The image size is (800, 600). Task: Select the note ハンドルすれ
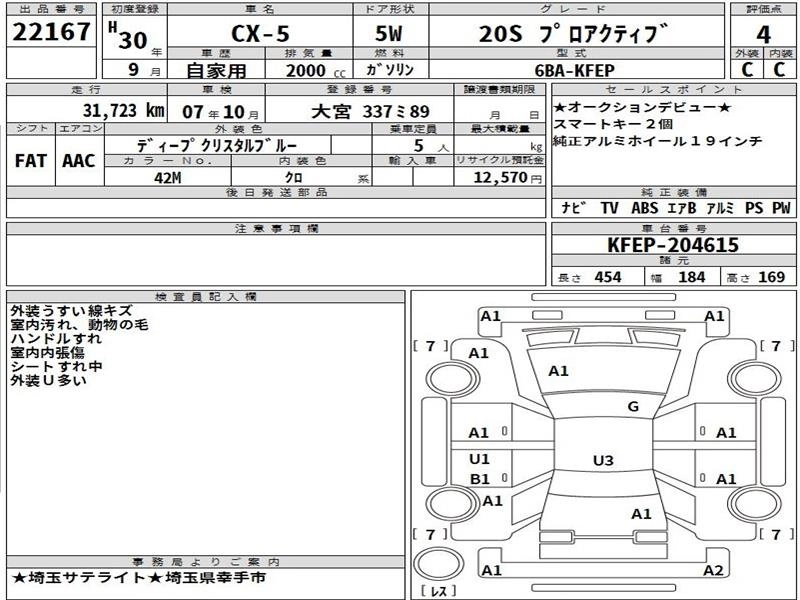click(56, 338)
